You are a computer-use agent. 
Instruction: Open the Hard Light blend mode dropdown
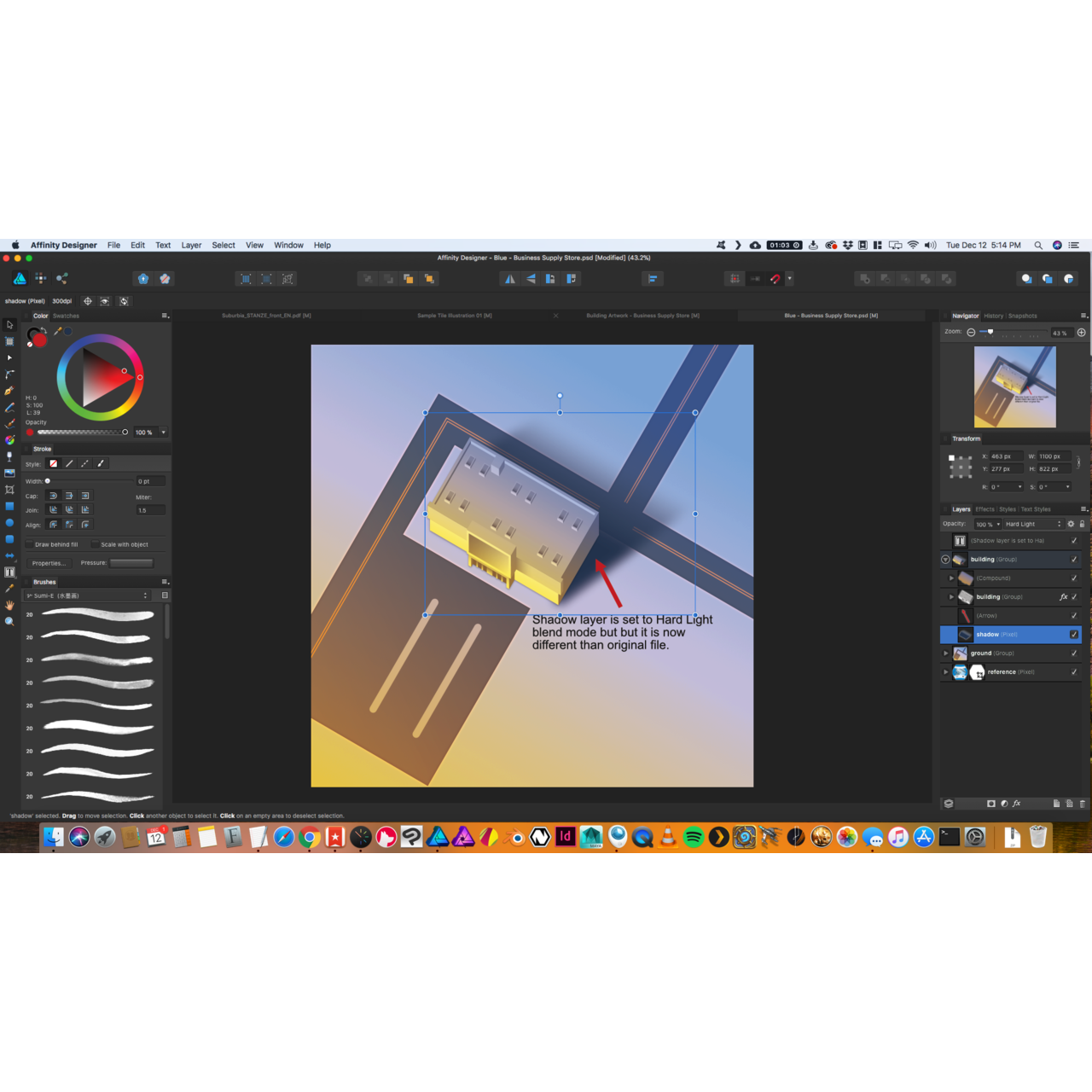(x=1031, y=524)
